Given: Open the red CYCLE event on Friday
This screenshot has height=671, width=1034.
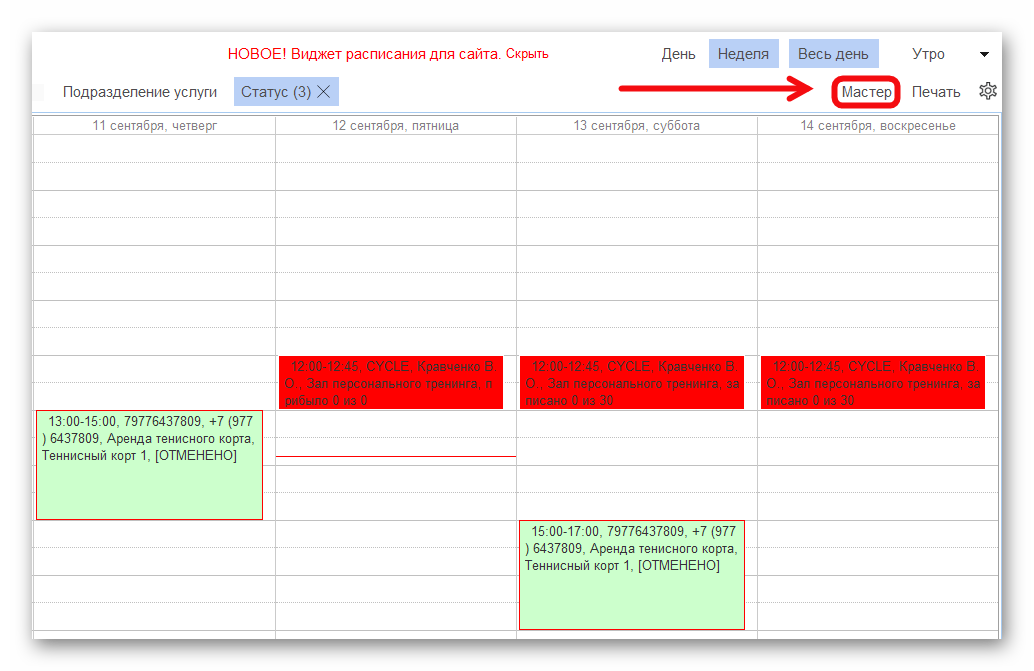Looking at the screenshot, I should (x=391, y=383).
